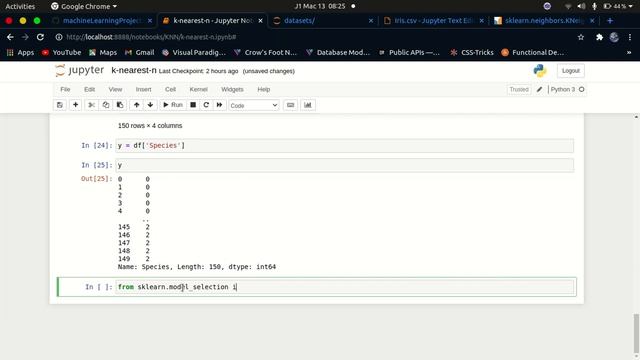Open the Insert menu

(x=143, y=89)
